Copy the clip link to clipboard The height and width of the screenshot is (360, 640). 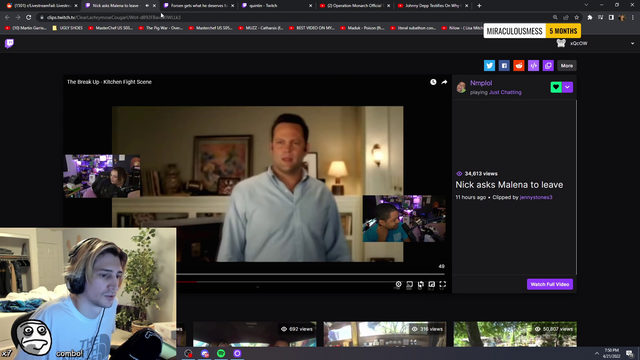click(548, 65)
